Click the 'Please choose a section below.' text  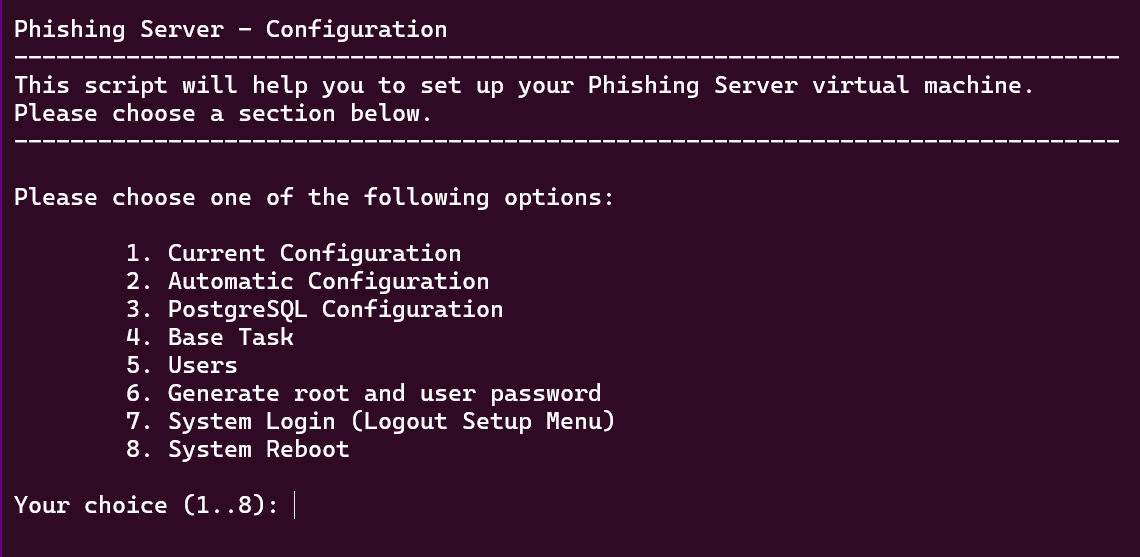223,113
